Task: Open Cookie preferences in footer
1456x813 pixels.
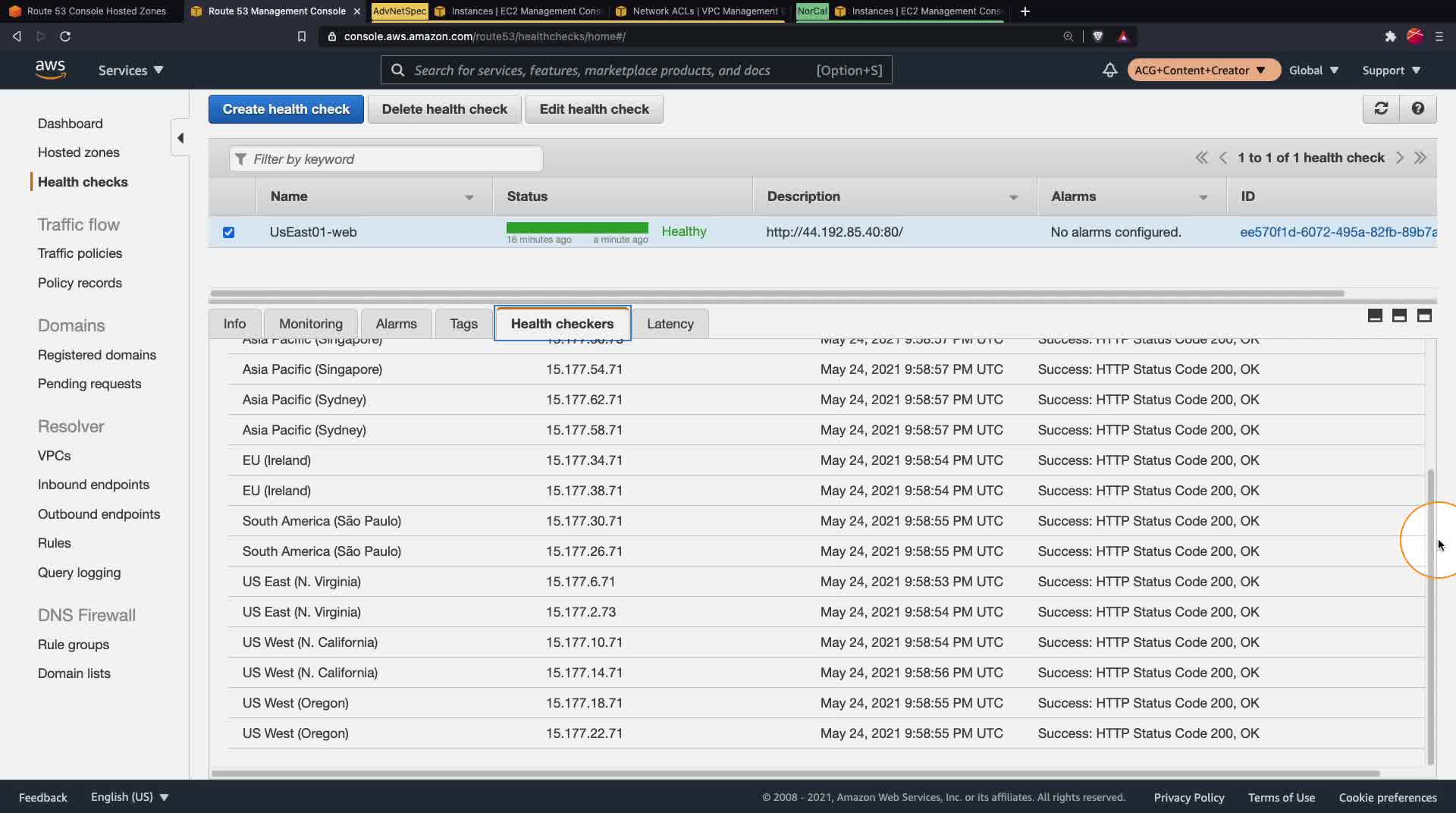Action: [x=1388, y=797]
